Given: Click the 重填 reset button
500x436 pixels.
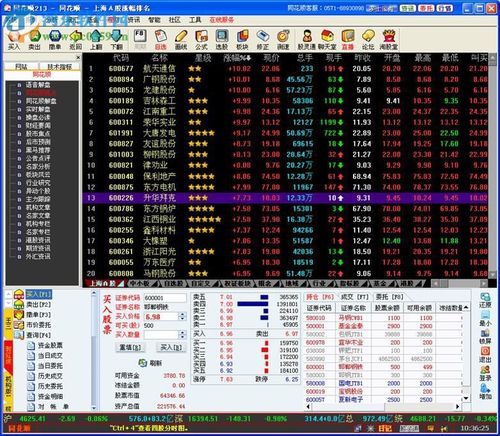Looking at the screenshot, I should click(130, 347).
